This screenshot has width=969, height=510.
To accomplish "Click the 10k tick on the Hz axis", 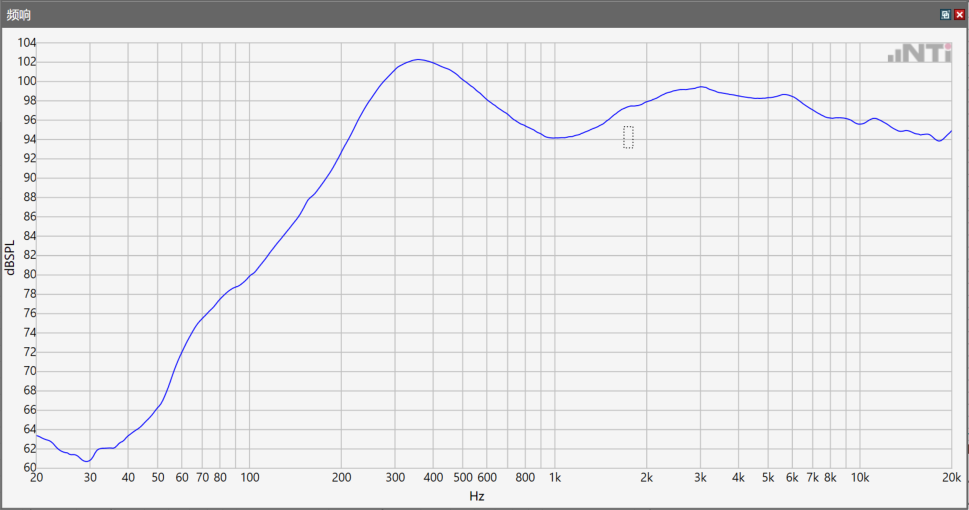I will 860,478.
